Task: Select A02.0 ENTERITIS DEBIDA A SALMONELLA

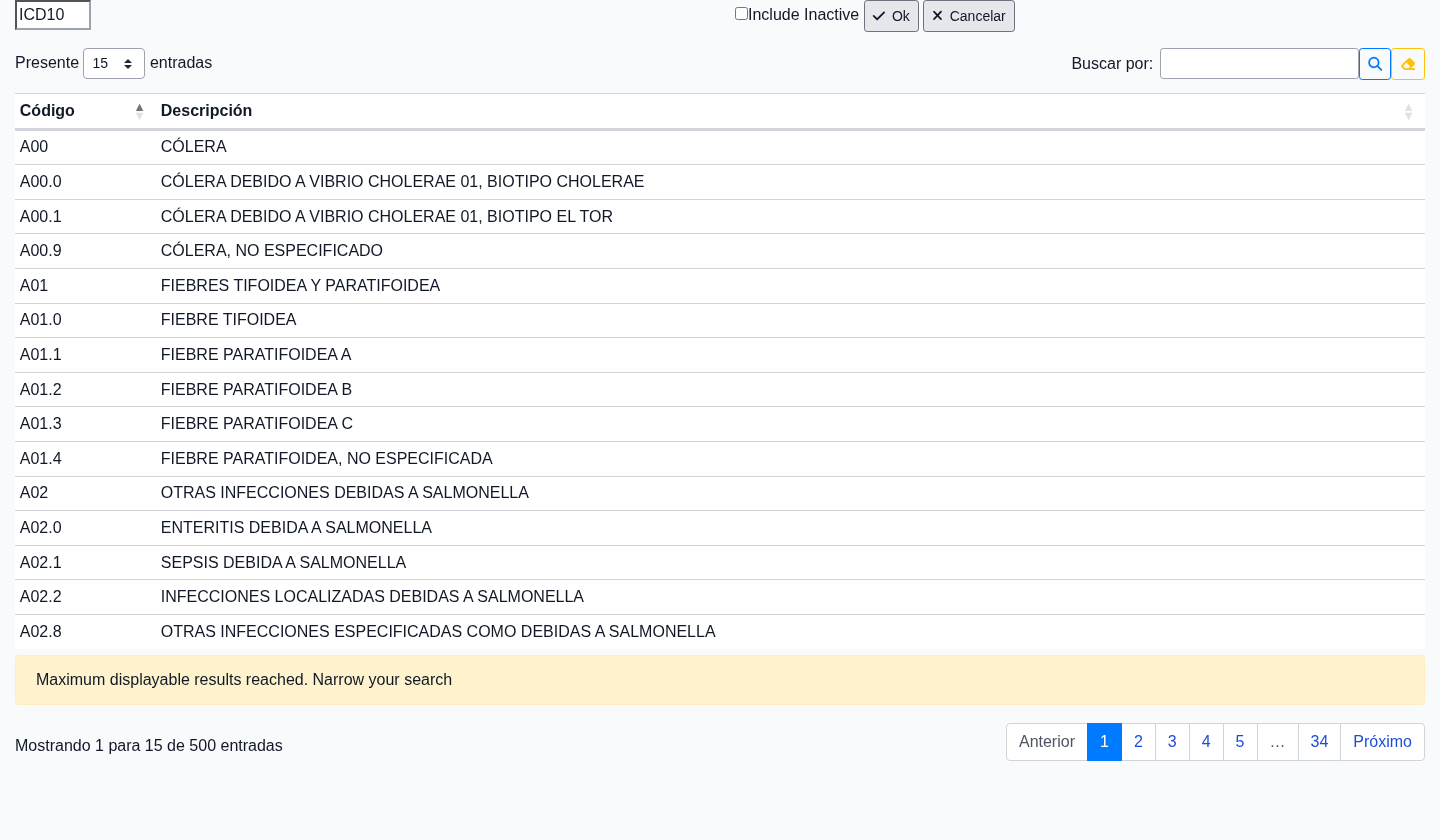Action: pyautogui.click(x=296, y=528)
